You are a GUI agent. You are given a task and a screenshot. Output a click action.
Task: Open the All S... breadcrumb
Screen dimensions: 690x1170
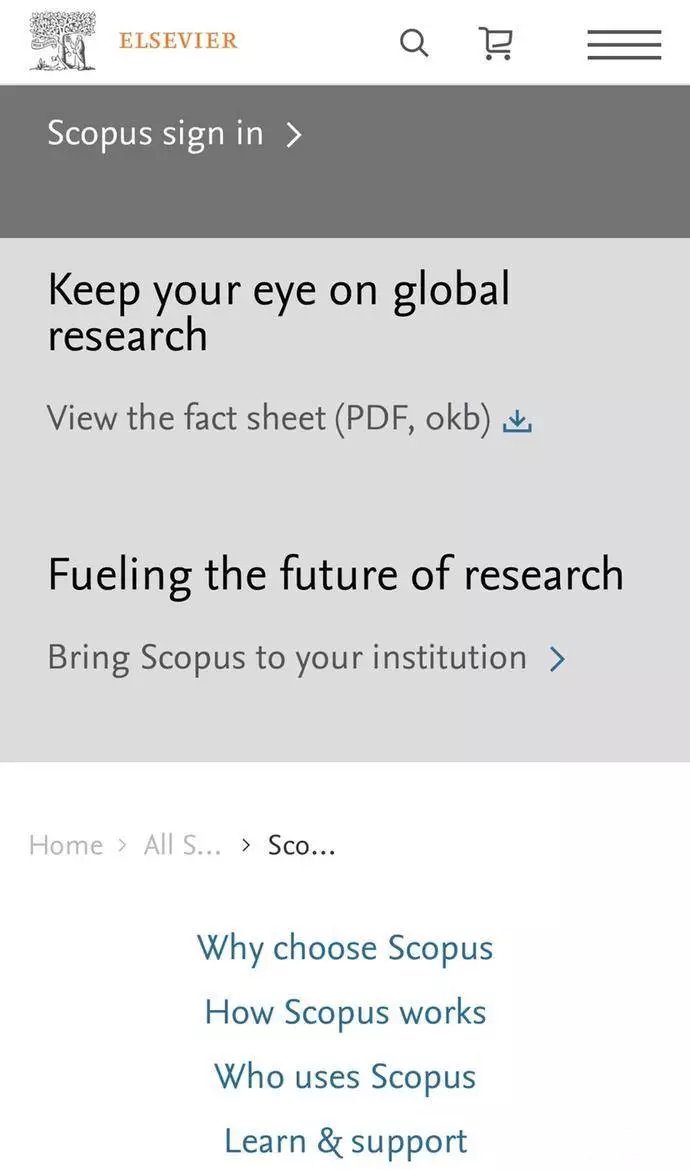[183, 845]
